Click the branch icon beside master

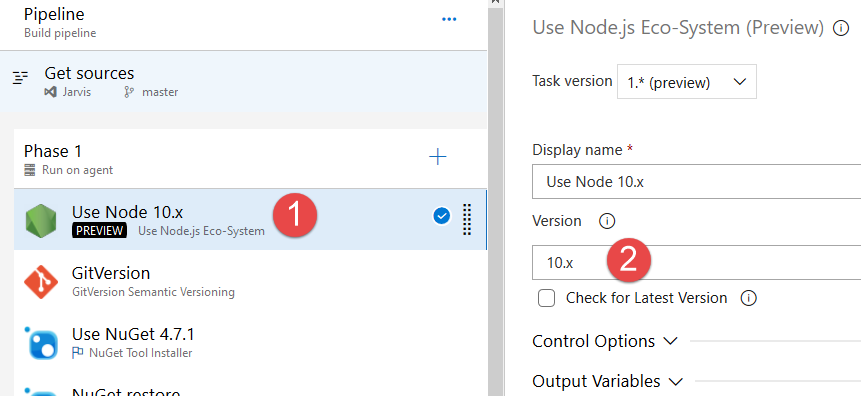pyautogui.click(x=129, y=92)
